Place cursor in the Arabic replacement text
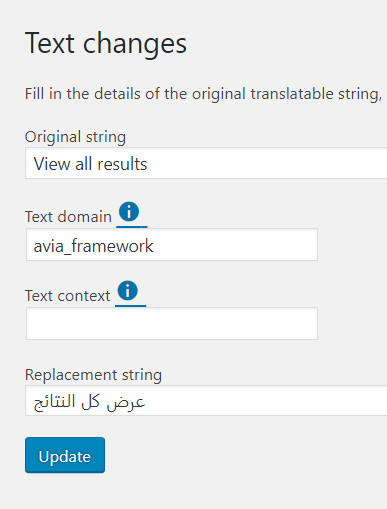 tap(89, 402)
